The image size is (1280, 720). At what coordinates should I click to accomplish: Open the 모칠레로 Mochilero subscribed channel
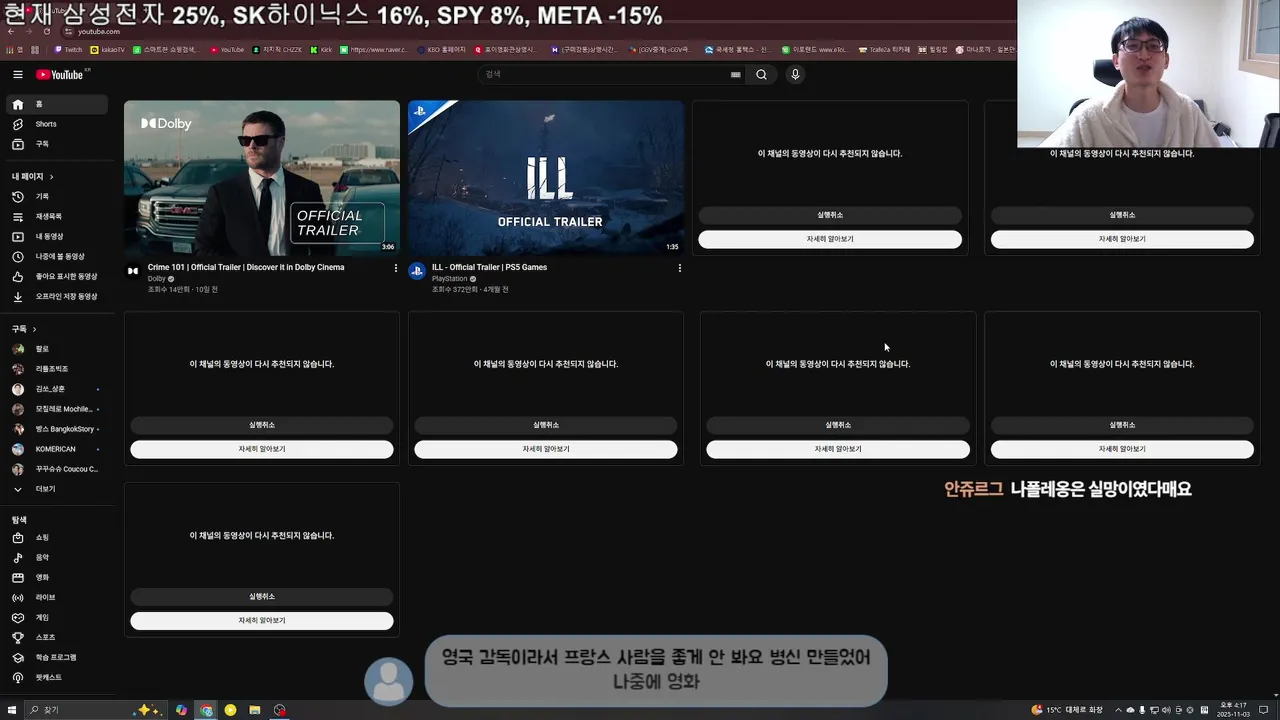[x=56, y=409]
